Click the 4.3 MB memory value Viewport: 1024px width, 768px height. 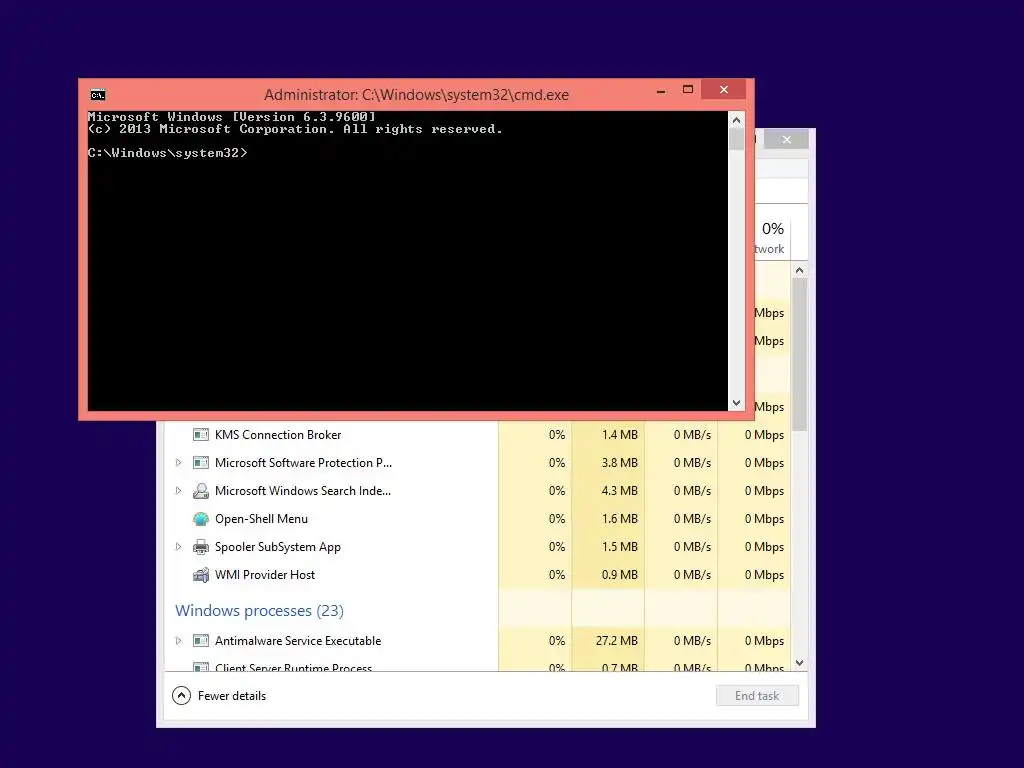[619, 491]
